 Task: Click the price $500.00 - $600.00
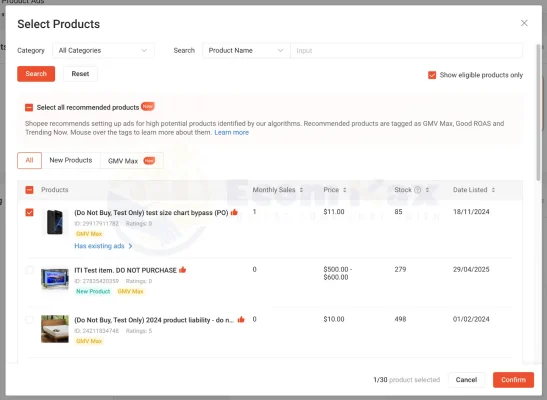point(337,273)
